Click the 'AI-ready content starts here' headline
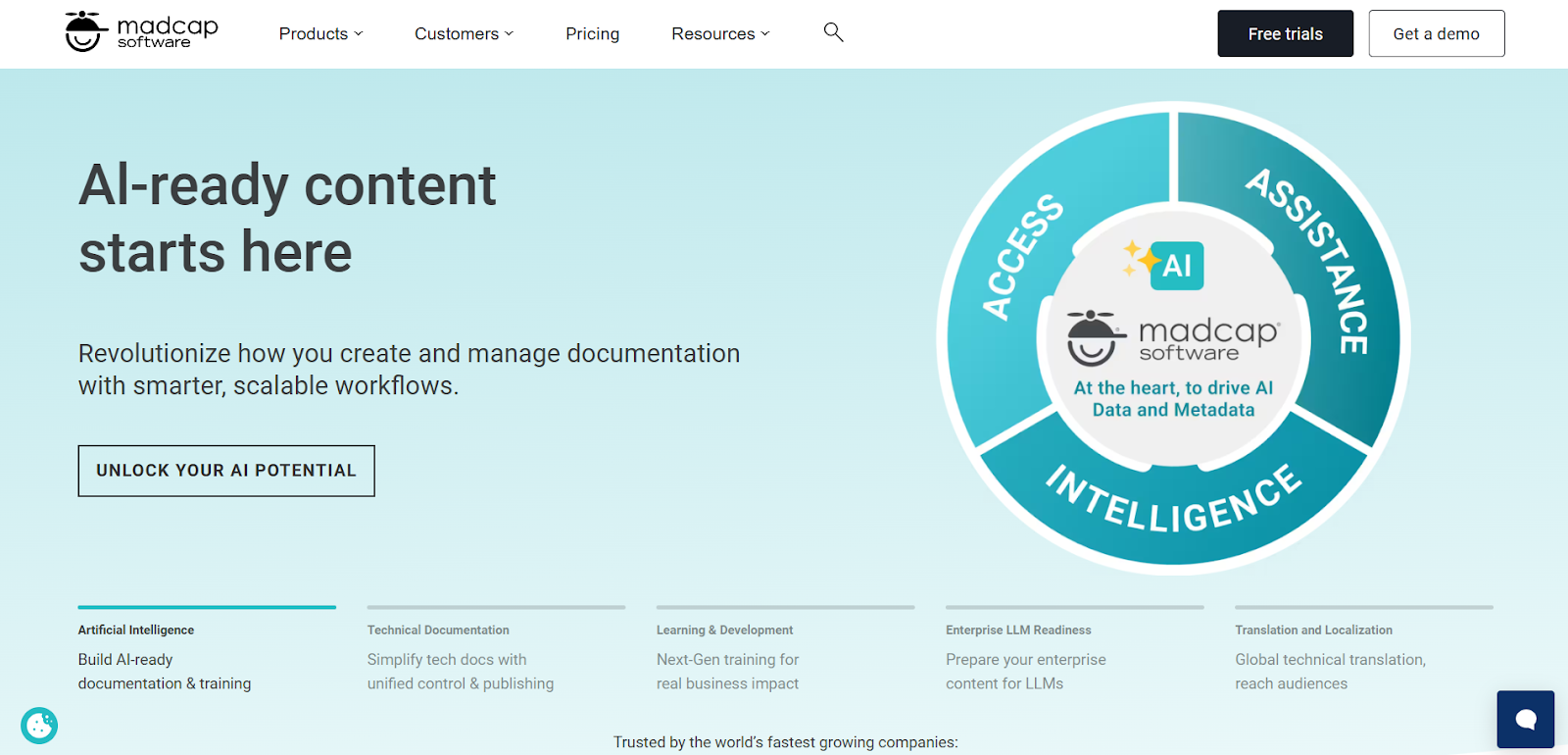The image size is (1568, 755). coord(287,218)
